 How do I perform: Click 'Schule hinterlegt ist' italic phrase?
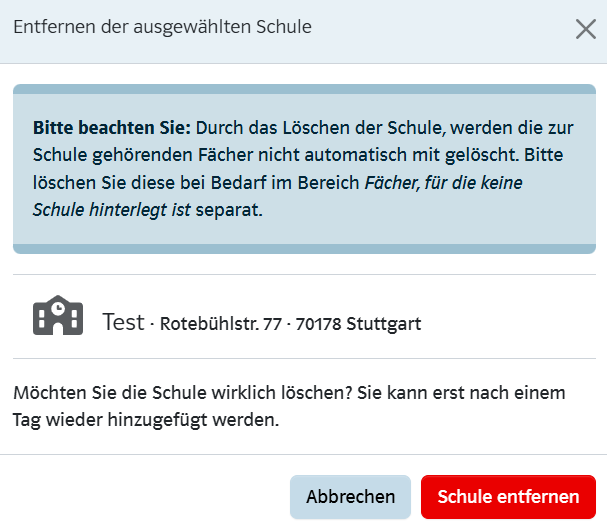pyautogui.click(x=110, y=210)
